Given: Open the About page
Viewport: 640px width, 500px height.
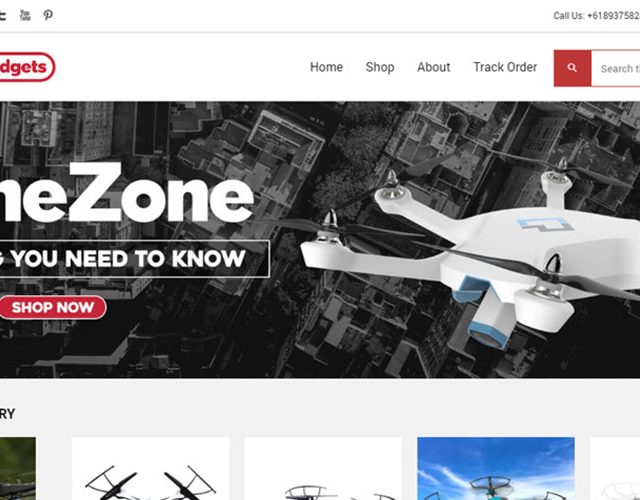Looking at the screenshot, I should tap(433, 67).
